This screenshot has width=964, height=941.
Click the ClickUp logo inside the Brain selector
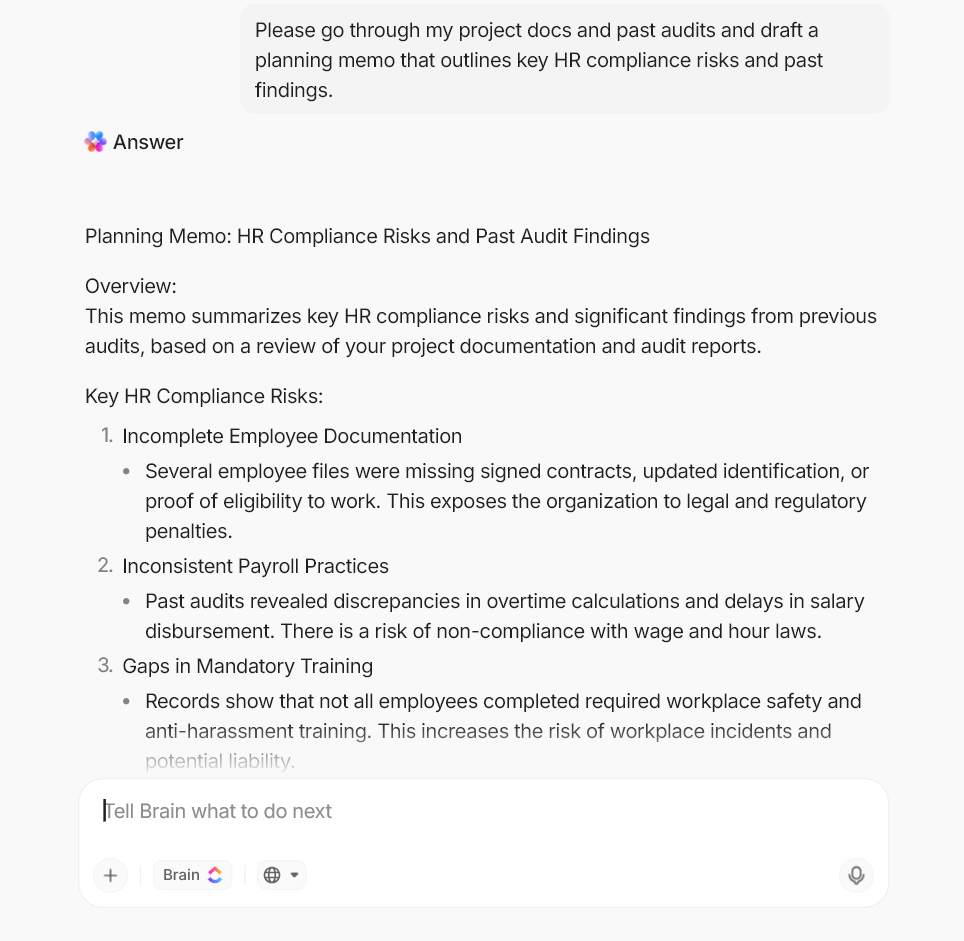[215, 874]
